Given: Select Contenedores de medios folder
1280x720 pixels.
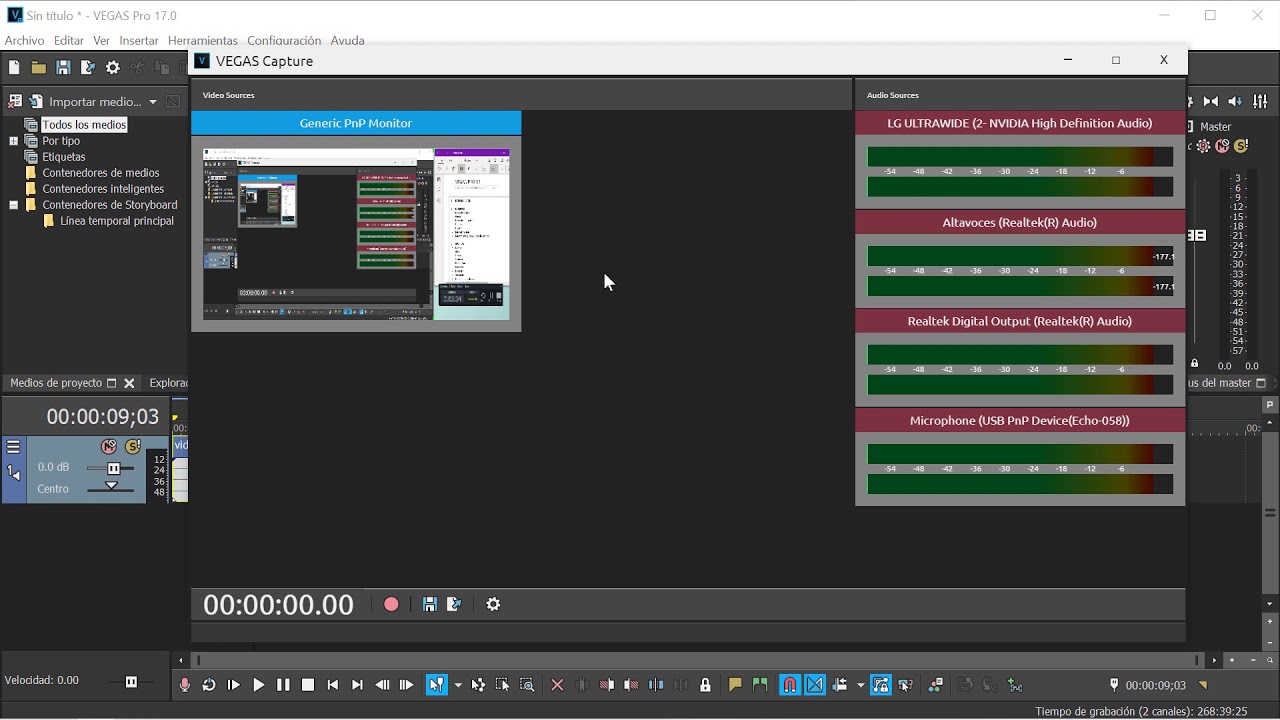Looking at the screenshot, I should click(x=101, y=173).
